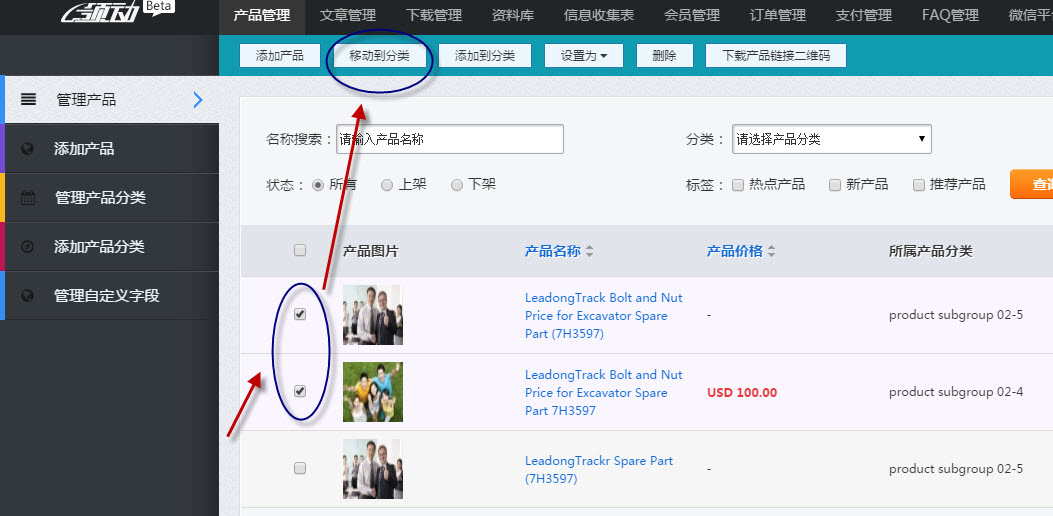Viewport: 1053px width, 516px height.
Task: Click the sort arrows next to 产品价格
Action: pyautogui.click(x=771, y=252)
